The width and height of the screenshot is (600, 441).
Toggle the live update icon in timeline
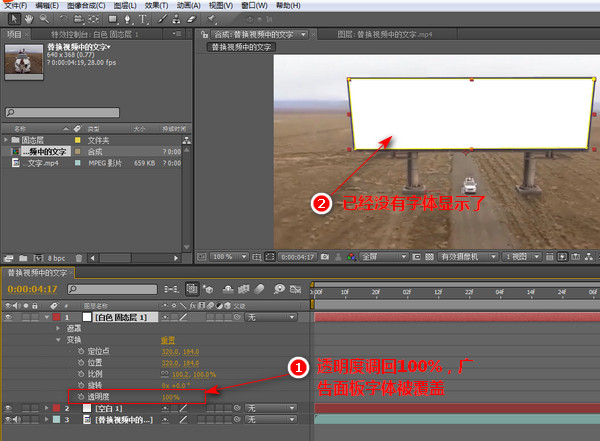[x=192, y=289]
